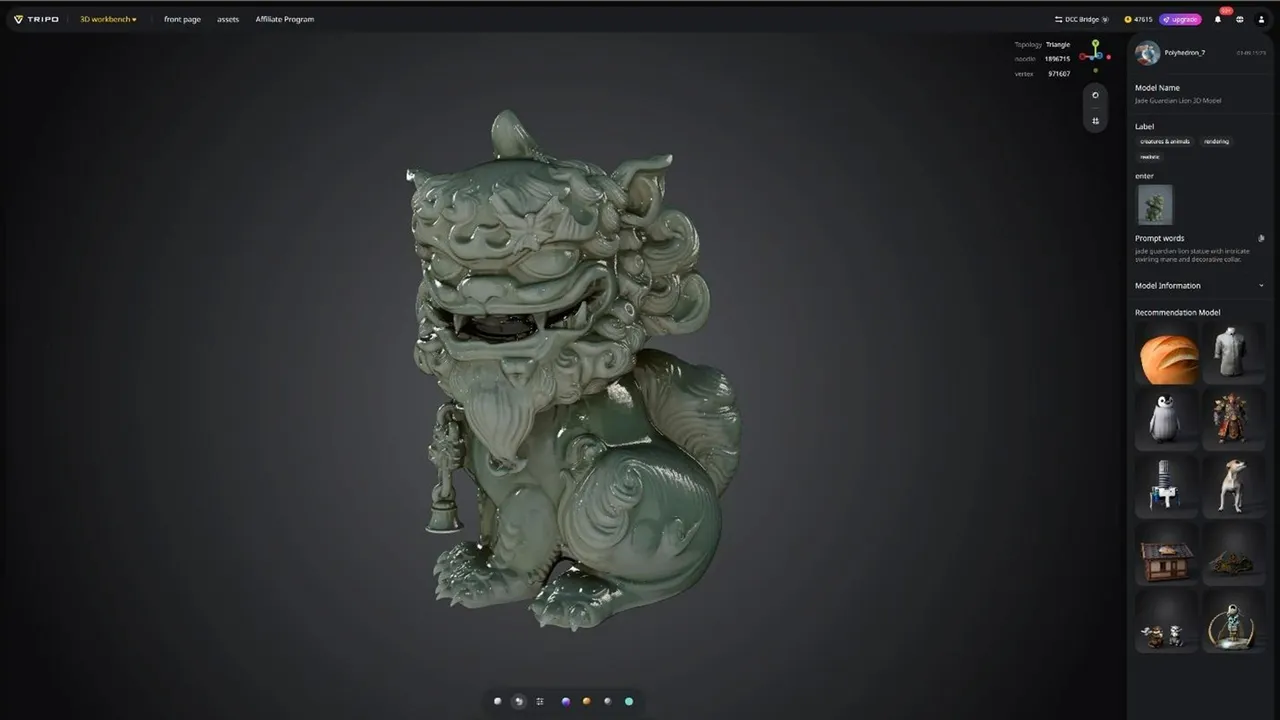This screenshot has width=1280, height=720.
Task: Open the penguin recommendation model
Action: click(1167, 419)
